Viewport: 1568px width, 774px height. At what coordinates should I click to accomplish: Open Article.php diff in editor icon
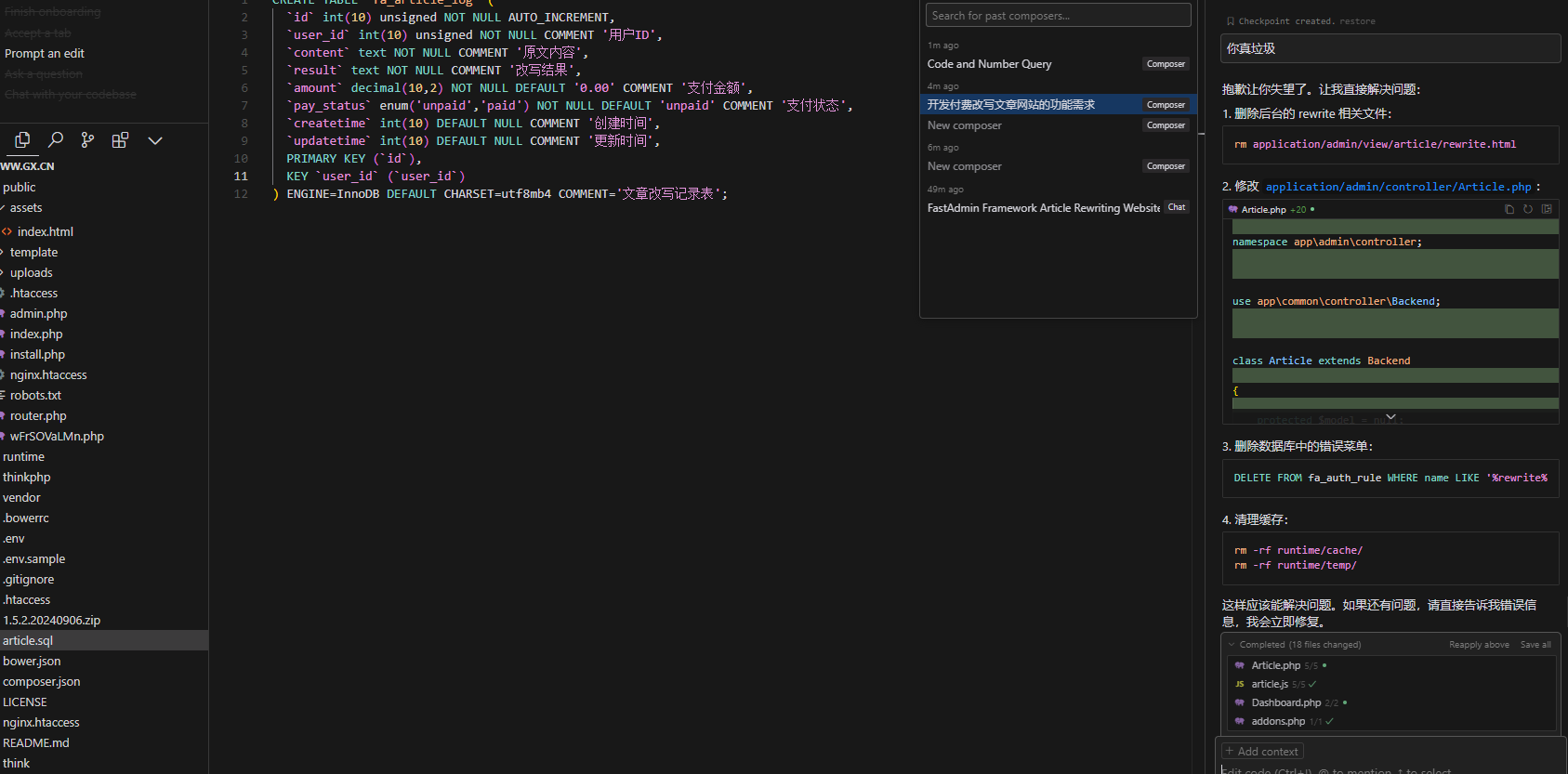[1547, 209]
